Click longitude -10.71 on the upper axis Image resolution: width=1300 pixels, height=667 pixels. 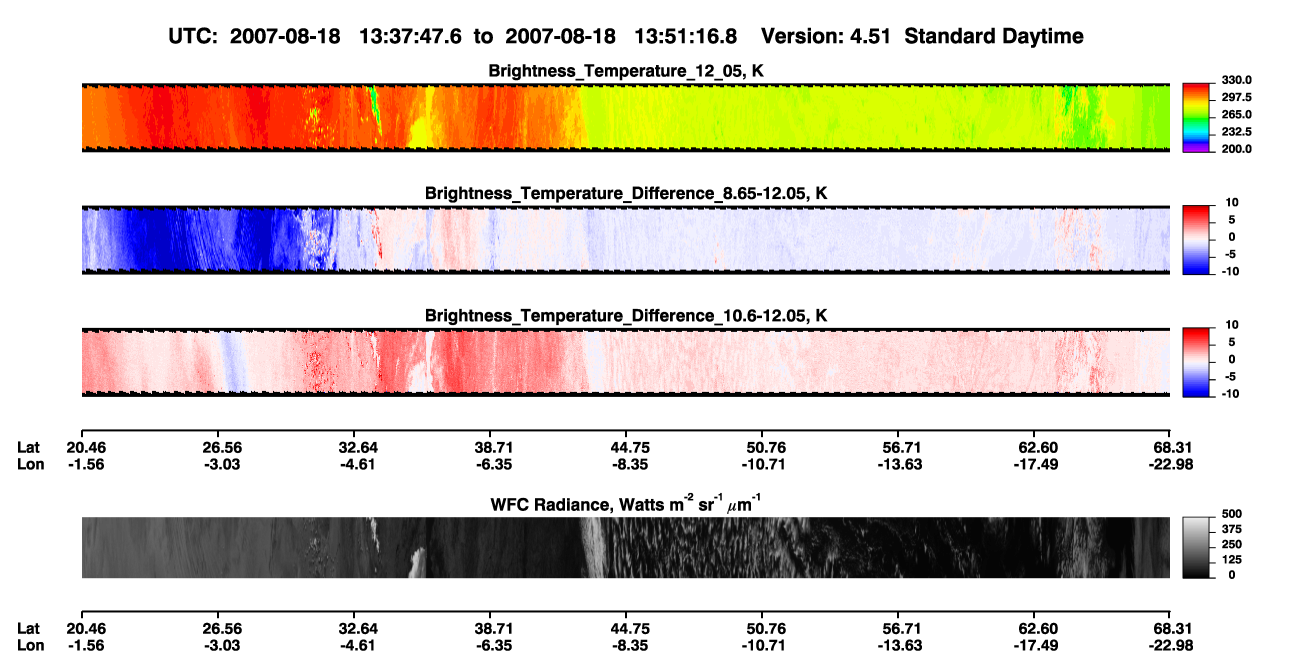click(762, 463)
